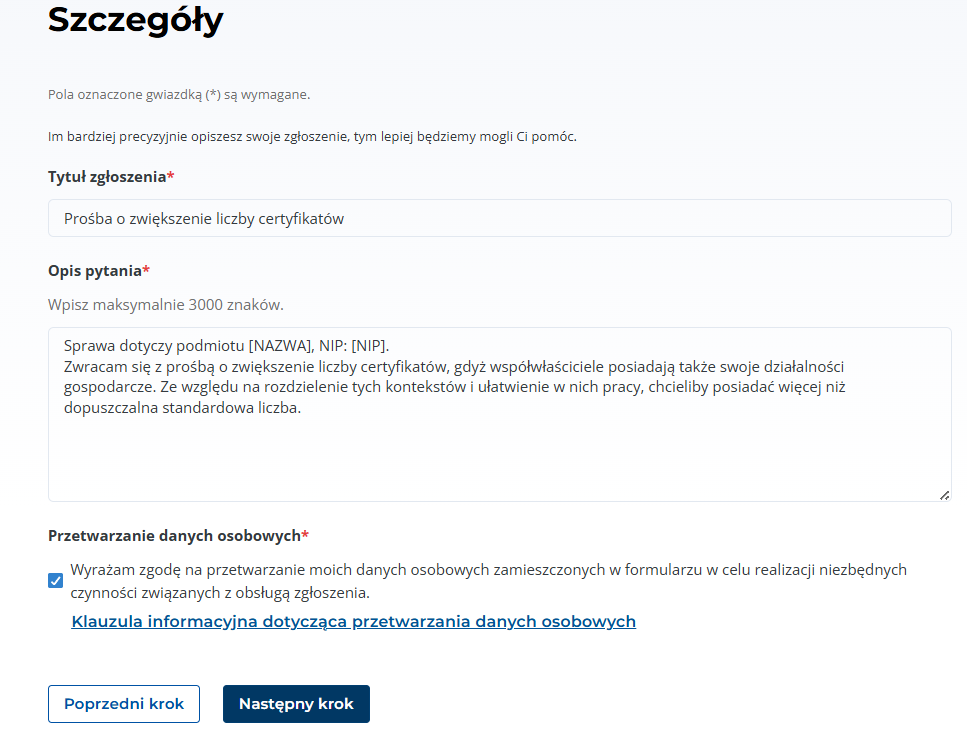Place cursor on [NIP] placeholder in description
Image resolution: width=967 pixels, height=735 pixels.
(x=368, y=347)
